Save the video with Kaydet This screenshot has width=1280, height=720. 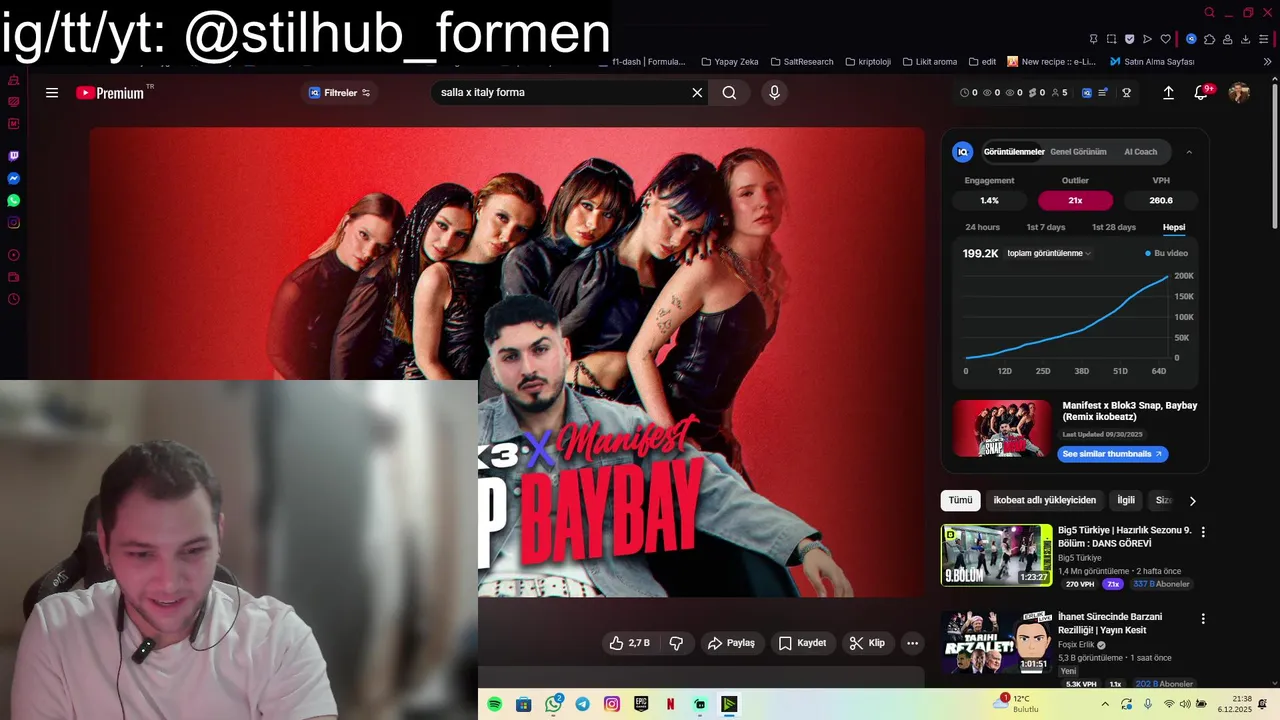(802, 643)
